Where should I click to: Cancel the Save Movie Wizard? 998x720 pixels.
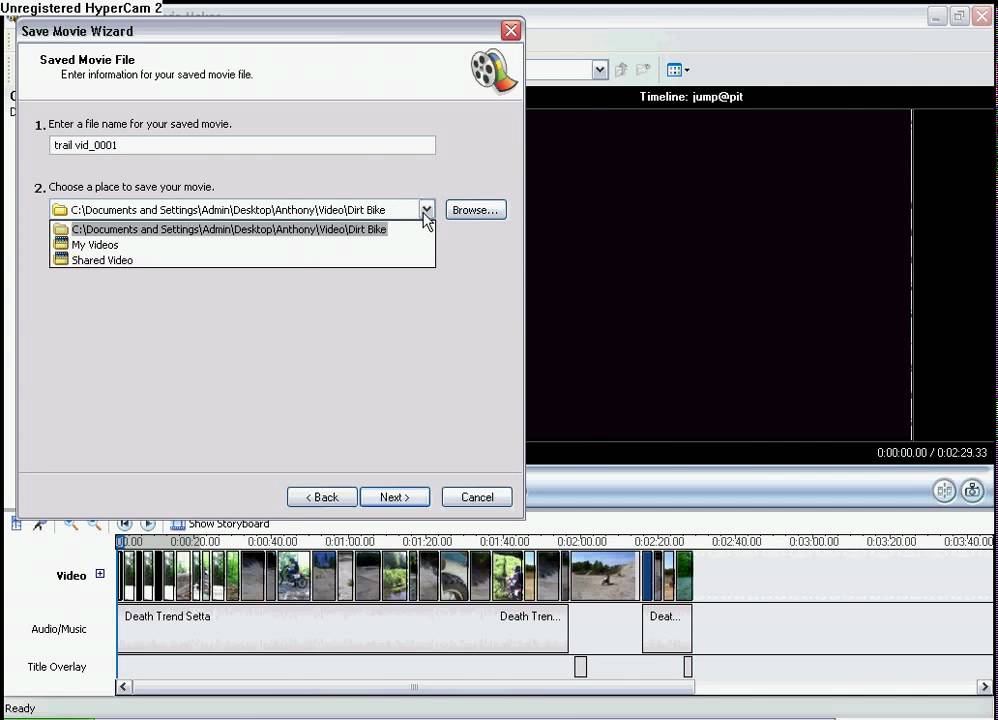coord(477,497)
